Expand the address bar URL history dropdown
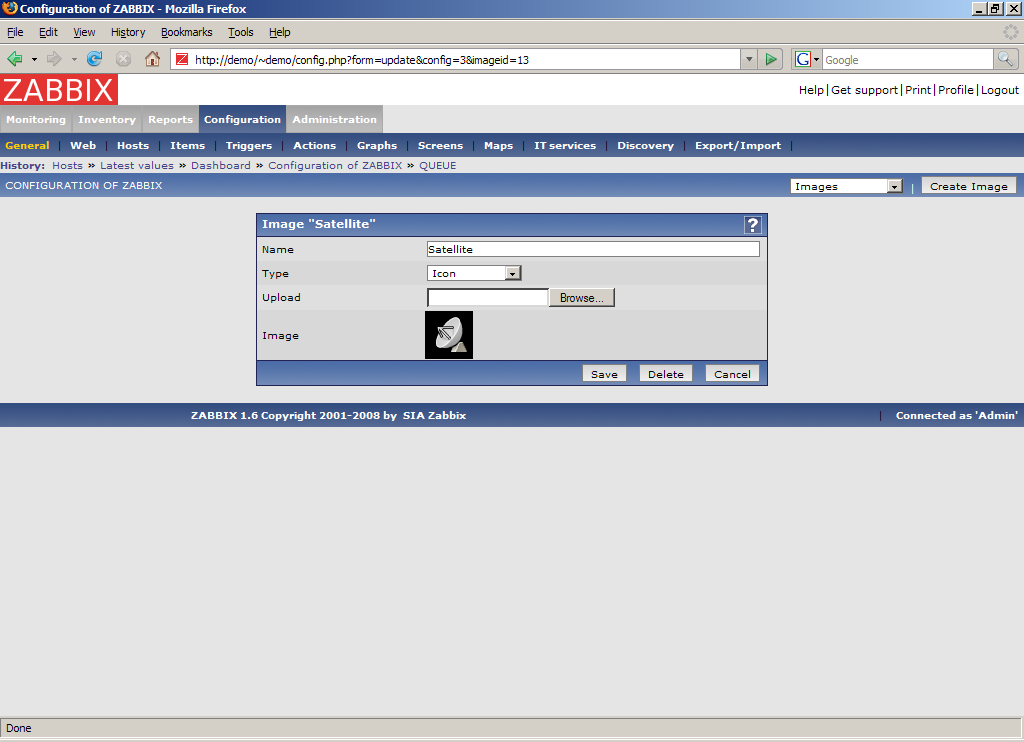The image size is (1024, 742). [749, 59]
